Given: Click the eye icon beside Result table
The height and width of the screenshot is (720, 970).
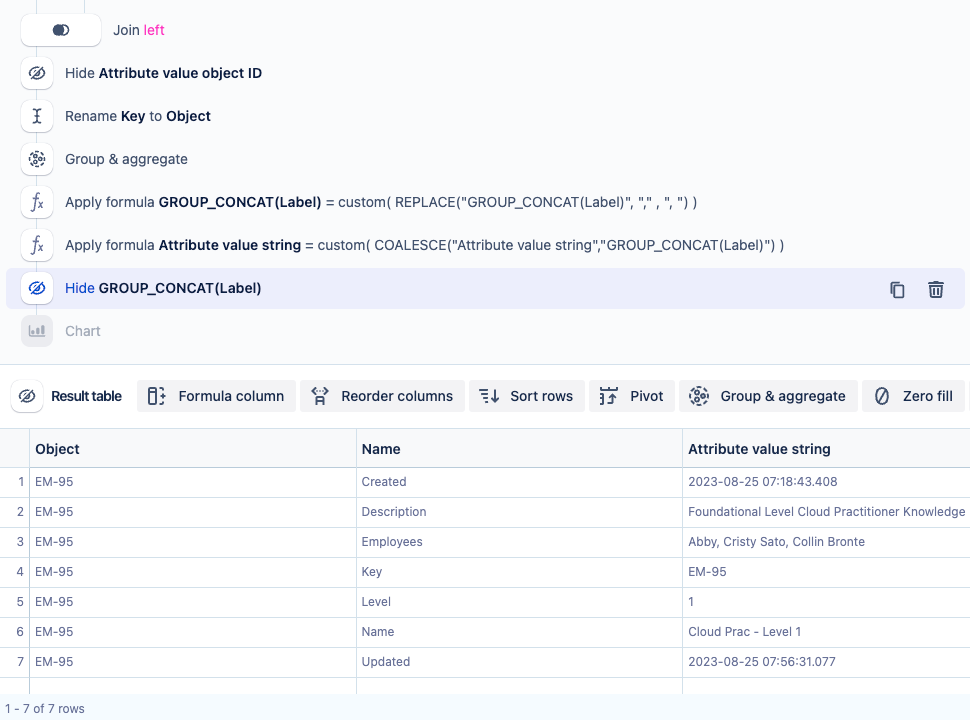Looking at the screenshot, I should pos(27,396).
